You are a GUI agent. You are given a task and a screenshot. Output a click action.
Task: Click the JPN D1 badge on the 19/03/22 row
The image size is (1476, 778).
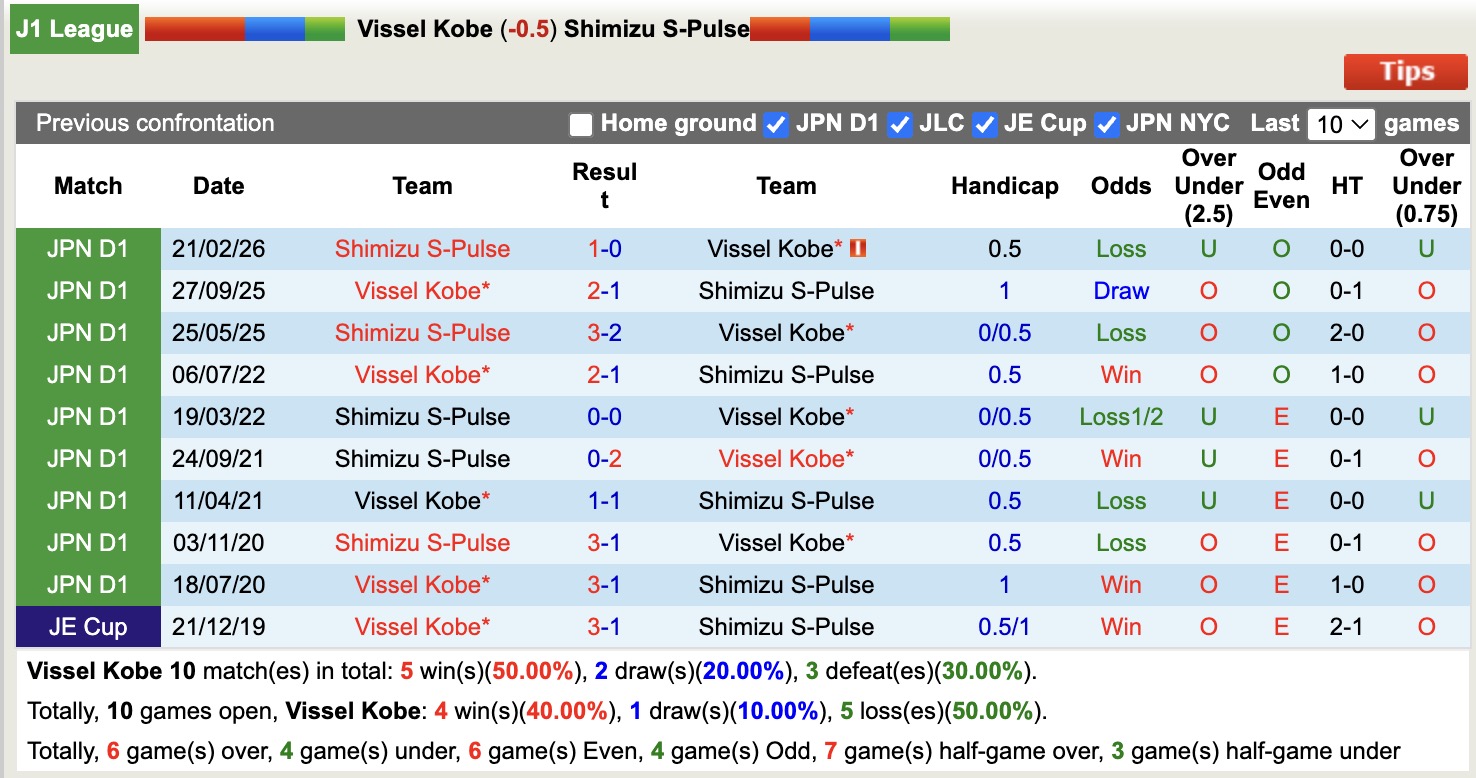pos(88,416)
